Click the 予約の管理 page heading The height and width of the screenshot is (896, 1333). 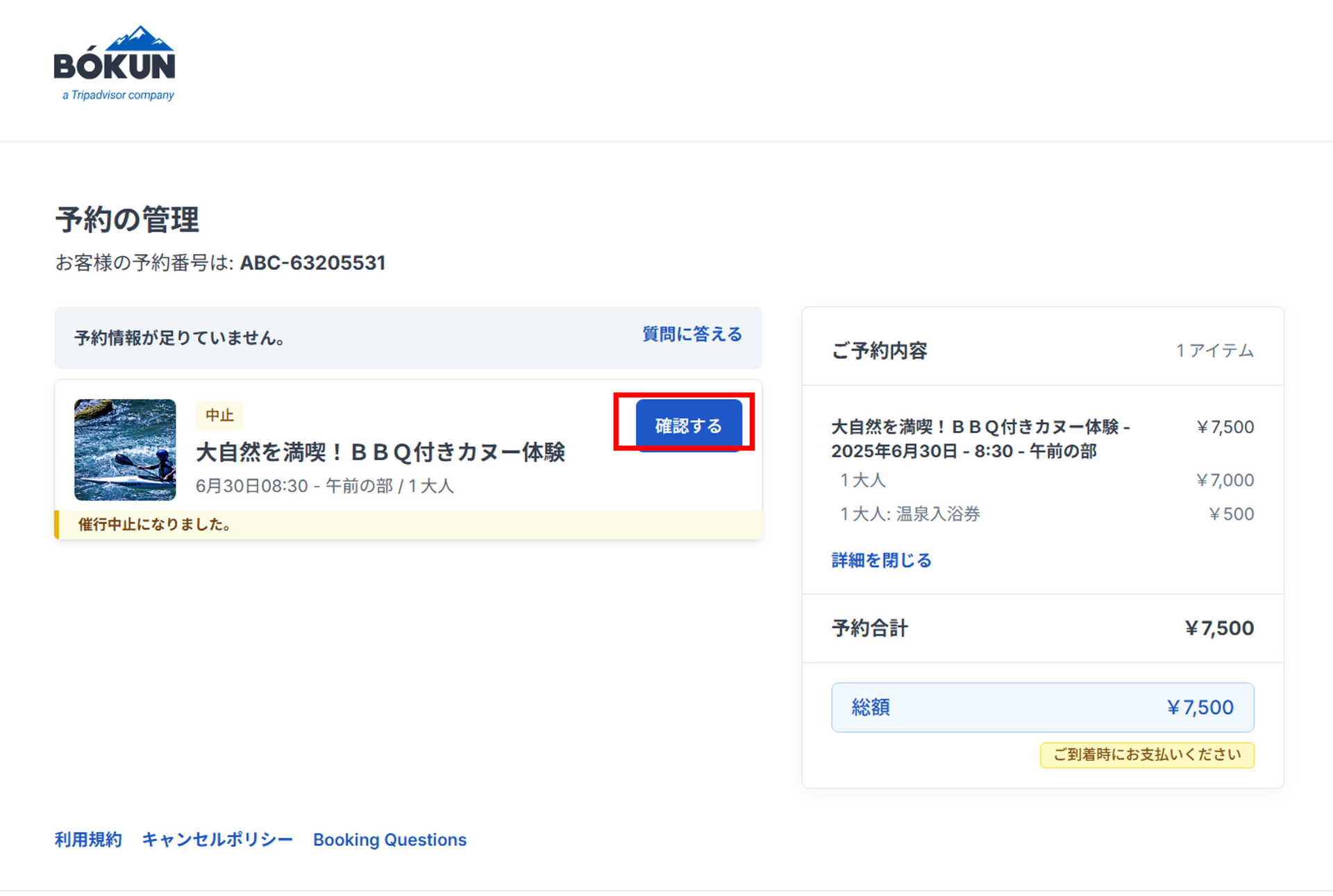[x=127, y=220]
